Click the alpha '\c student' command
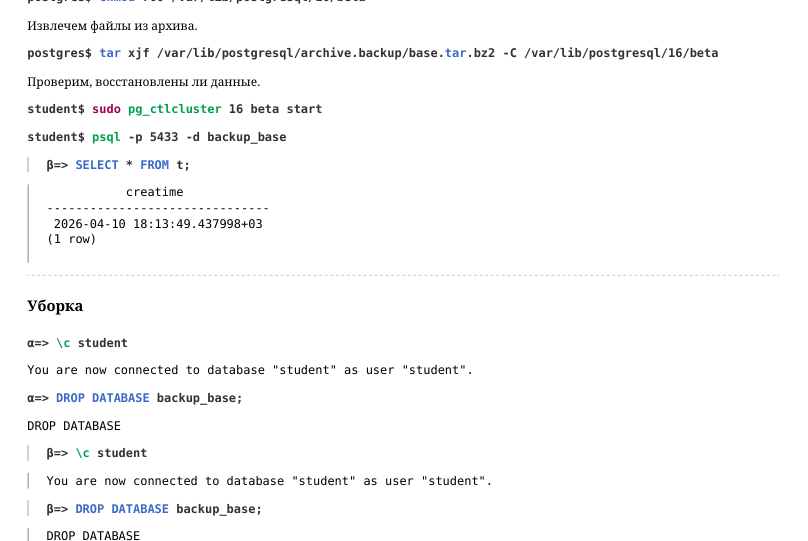Image resolution: width=808 pixels, height=541 pixels. click(x=77, y=343)
